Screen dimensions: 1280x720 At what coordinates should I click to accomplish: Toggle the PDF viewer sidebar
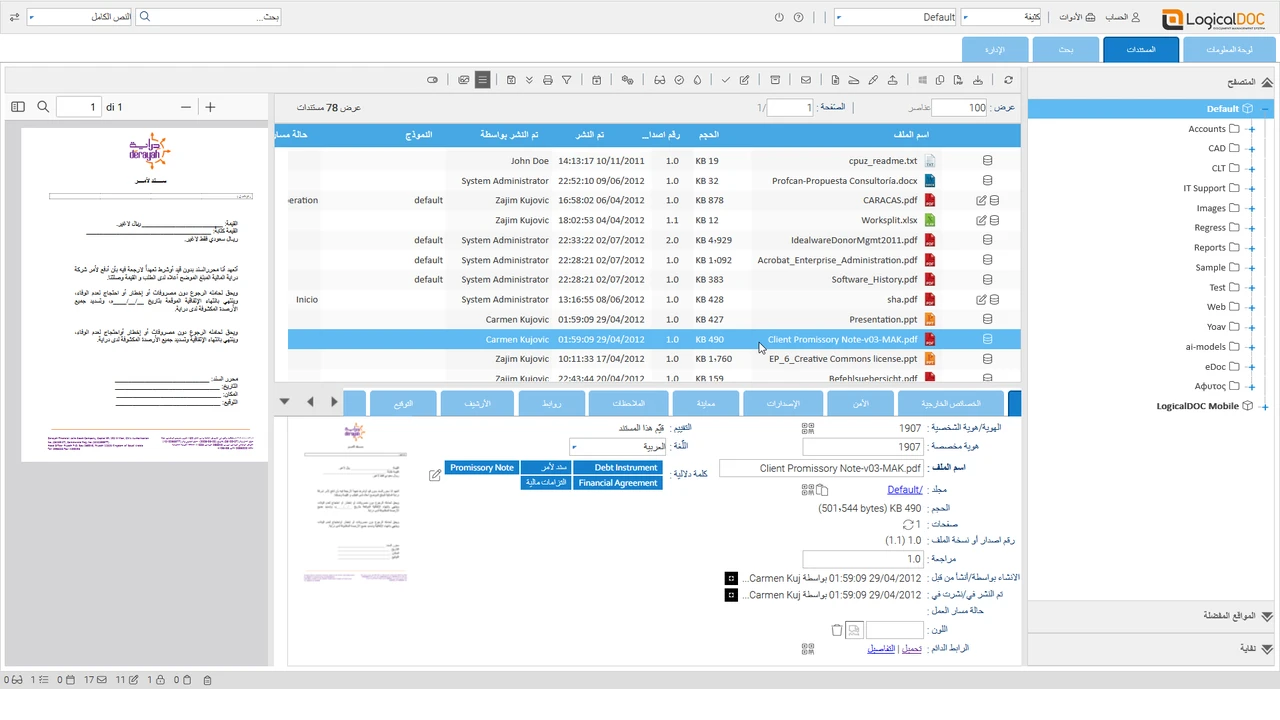pos(18,107)
